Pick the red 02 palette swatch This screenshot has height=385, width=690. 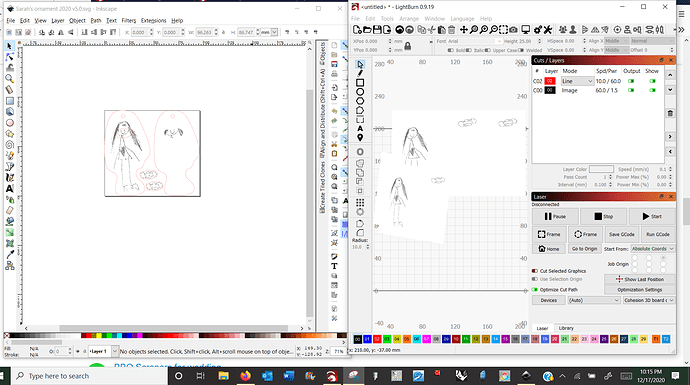click(x=377, y=339)
